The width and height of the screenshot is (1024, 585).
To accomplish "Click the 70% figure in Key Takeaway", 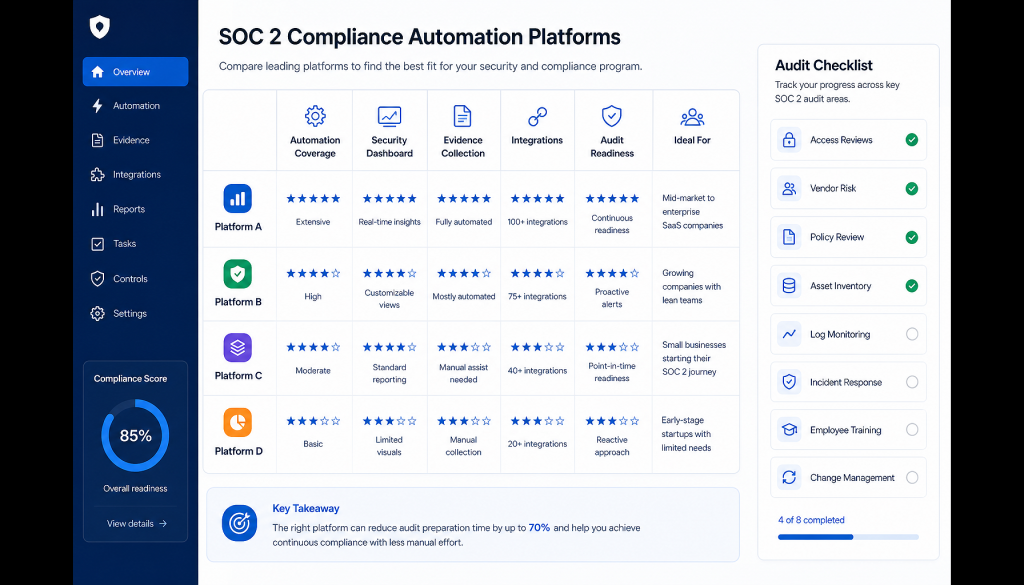I will click(x=539, y=528).
